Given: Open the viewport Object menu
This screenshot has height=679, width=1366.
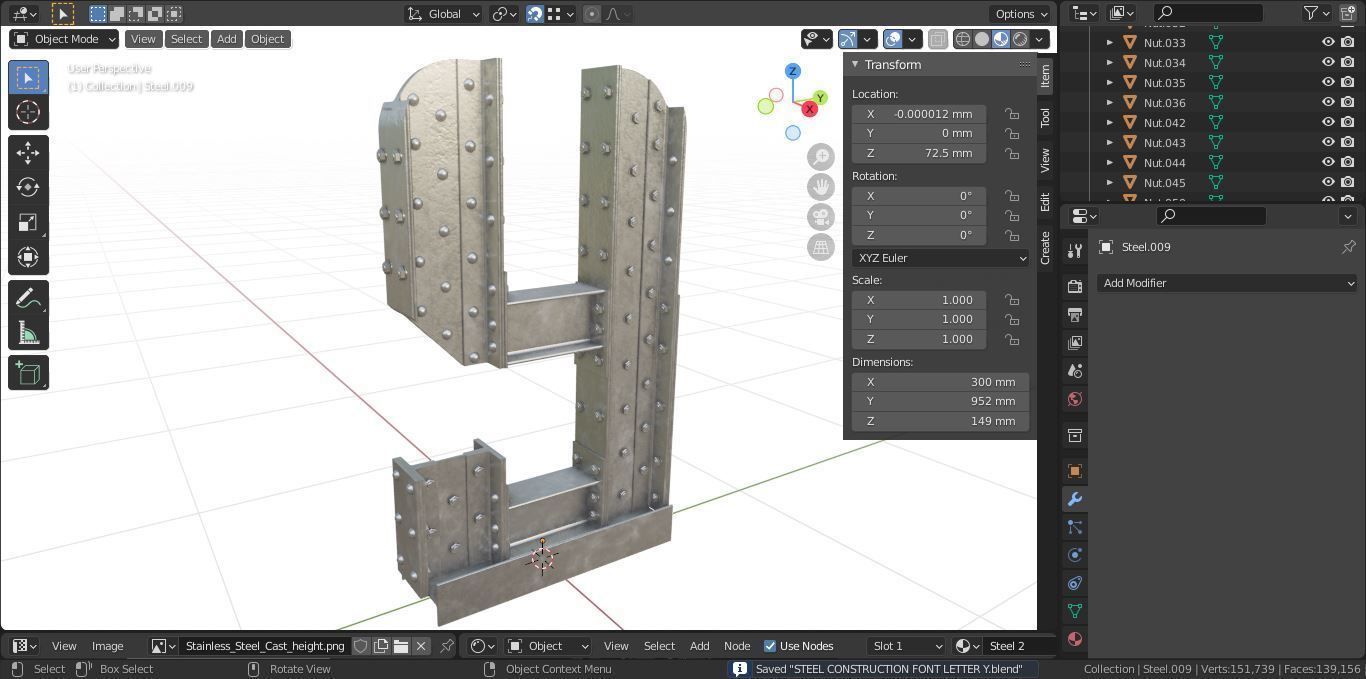Looking at the screenshot, I should tap(267, 39).
